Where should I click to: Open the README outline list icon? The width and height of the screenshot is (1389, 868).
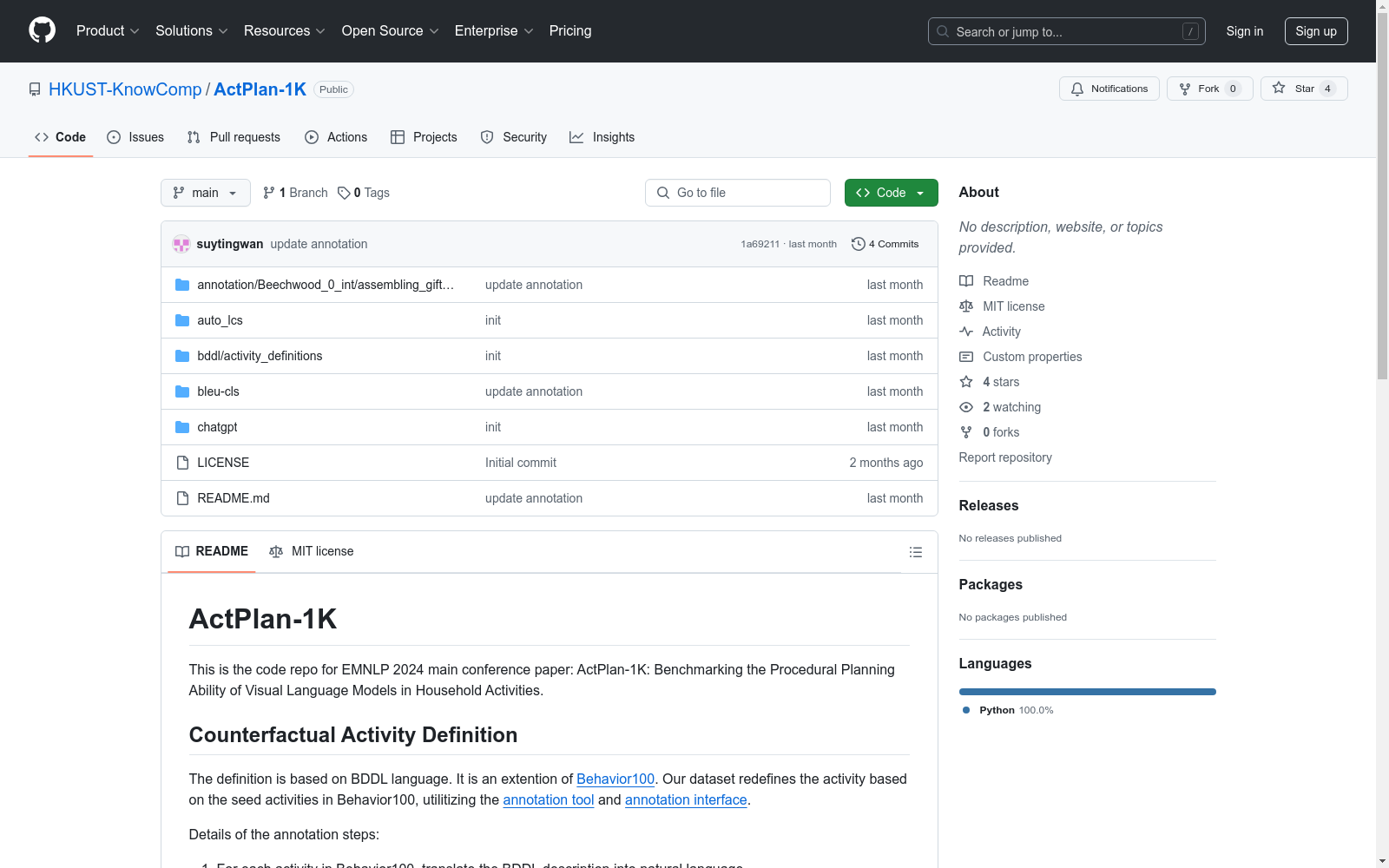point(915,552)
